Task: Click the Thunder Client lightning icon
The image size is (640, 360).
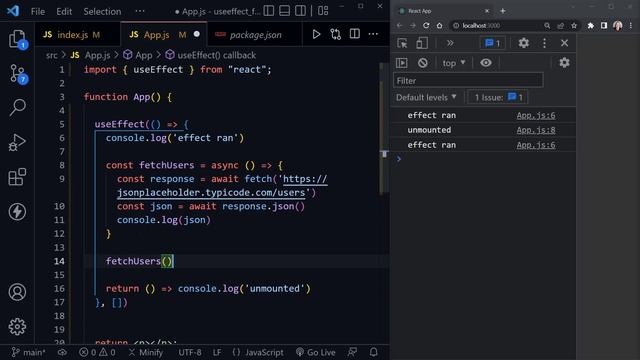Action: [17, 211]
